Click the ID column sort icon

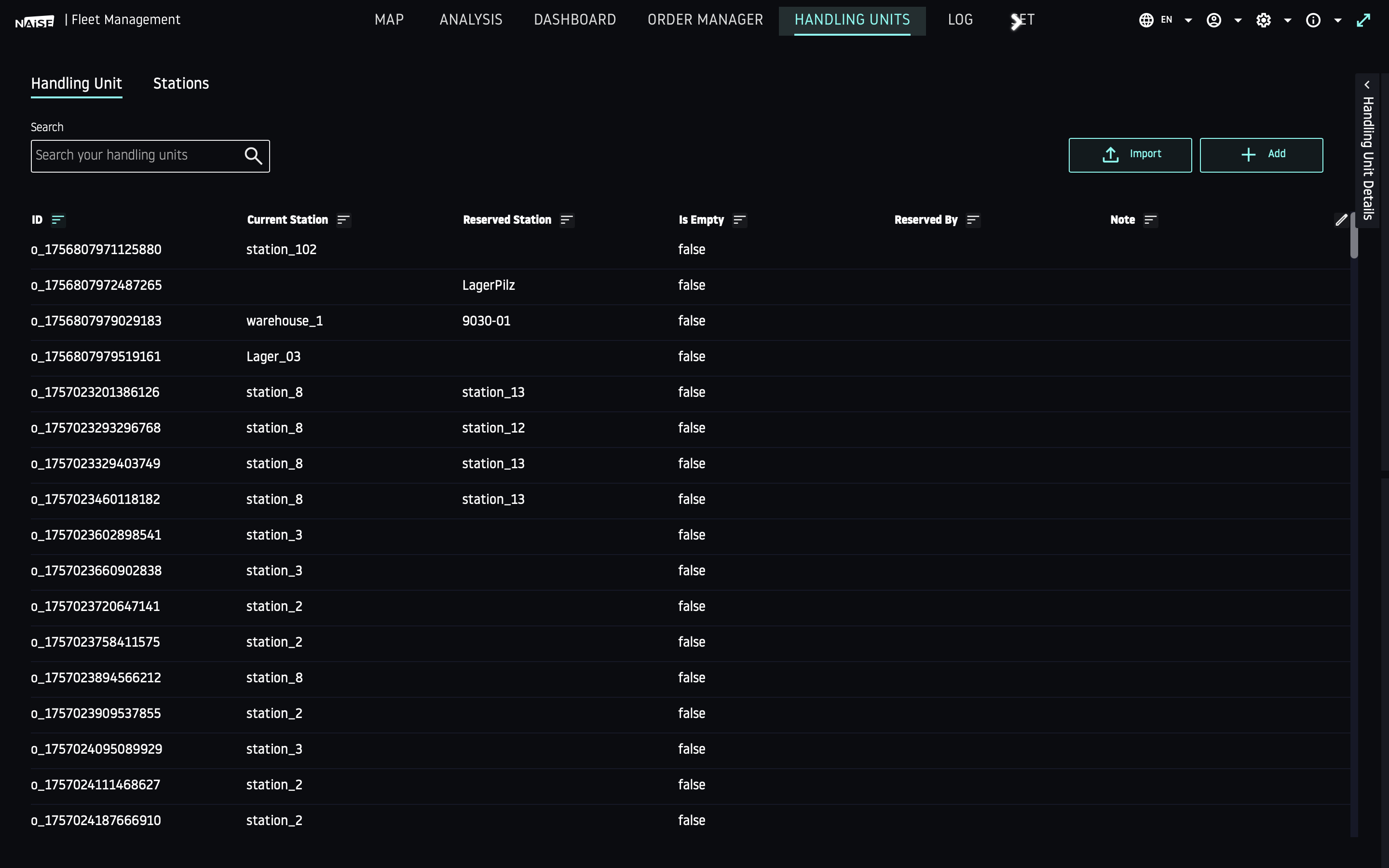pos(57,220)
